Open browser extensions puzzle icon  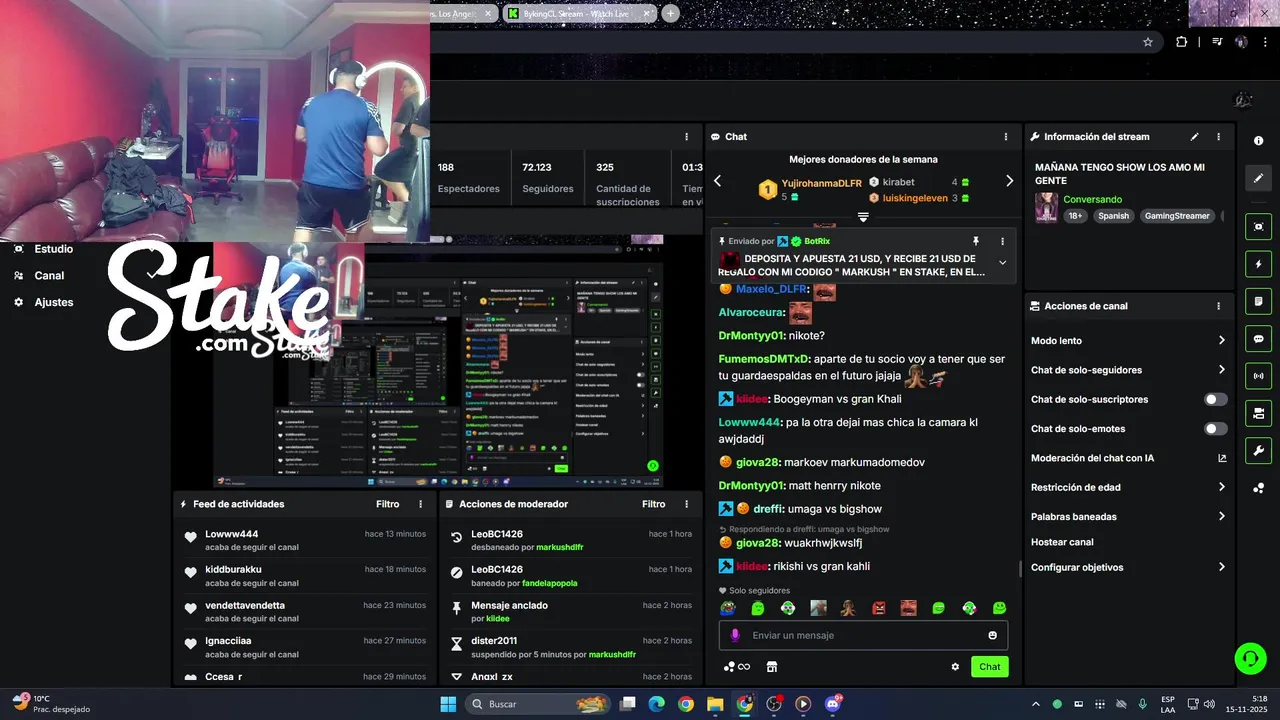click(1182, 42)
